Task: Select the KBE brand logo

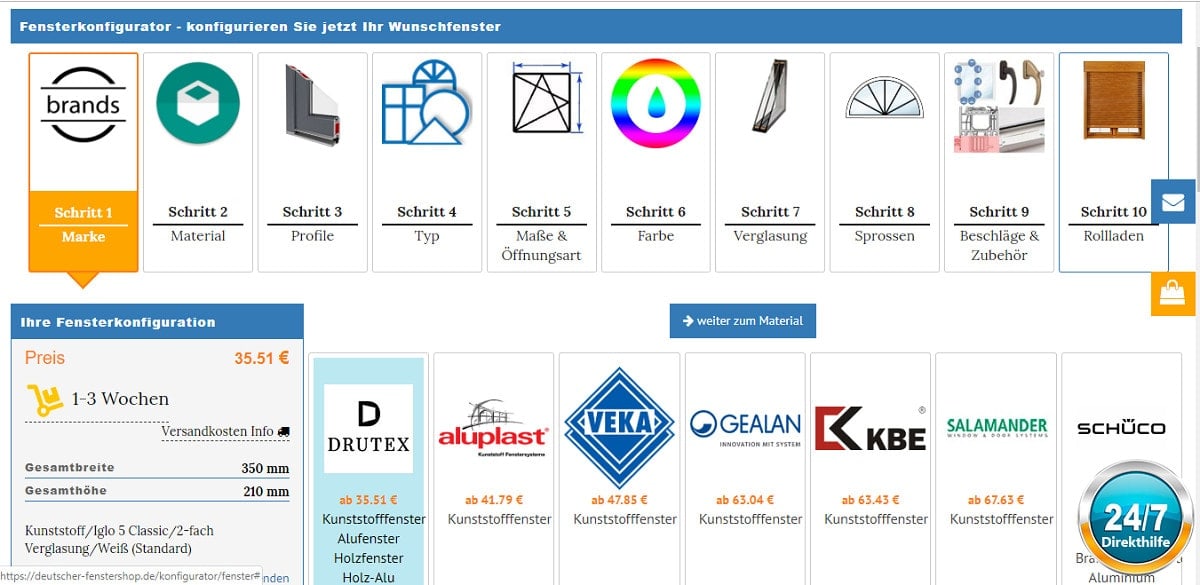Action: (x=870, y=427)
